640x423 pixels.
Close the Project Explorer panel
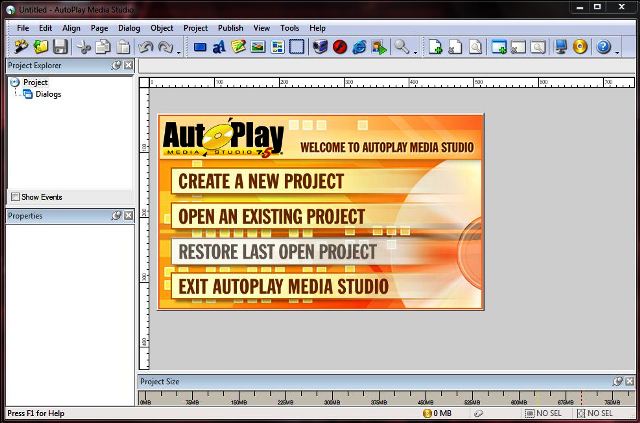(x=128, y=65)
